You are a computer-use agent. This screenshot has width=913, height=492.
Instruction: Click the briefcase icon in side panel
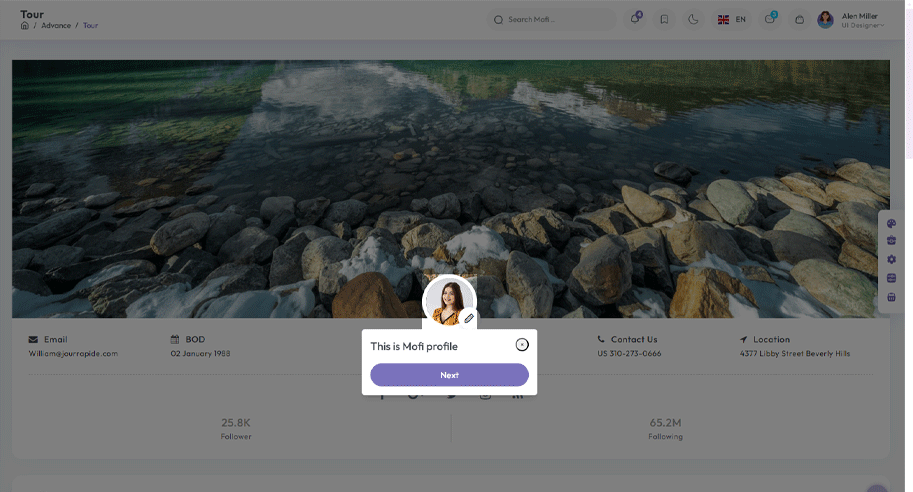click(892, 241)
